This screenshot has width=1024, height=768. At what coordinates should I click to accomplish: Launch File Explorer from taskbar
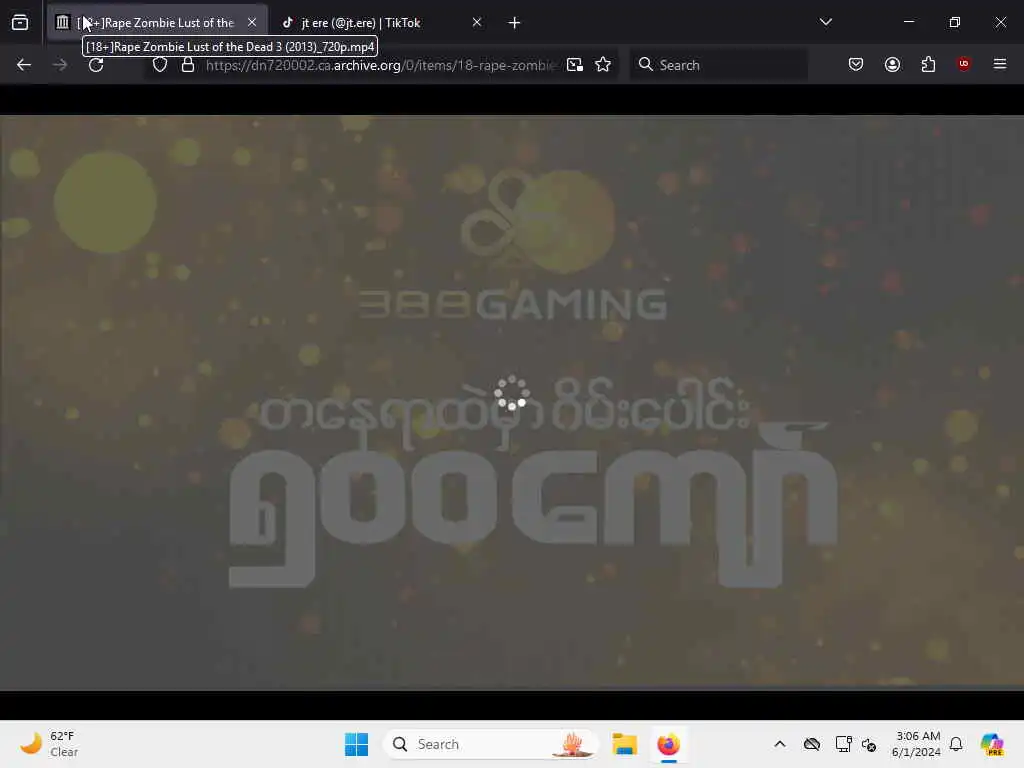tap(624, 744)
